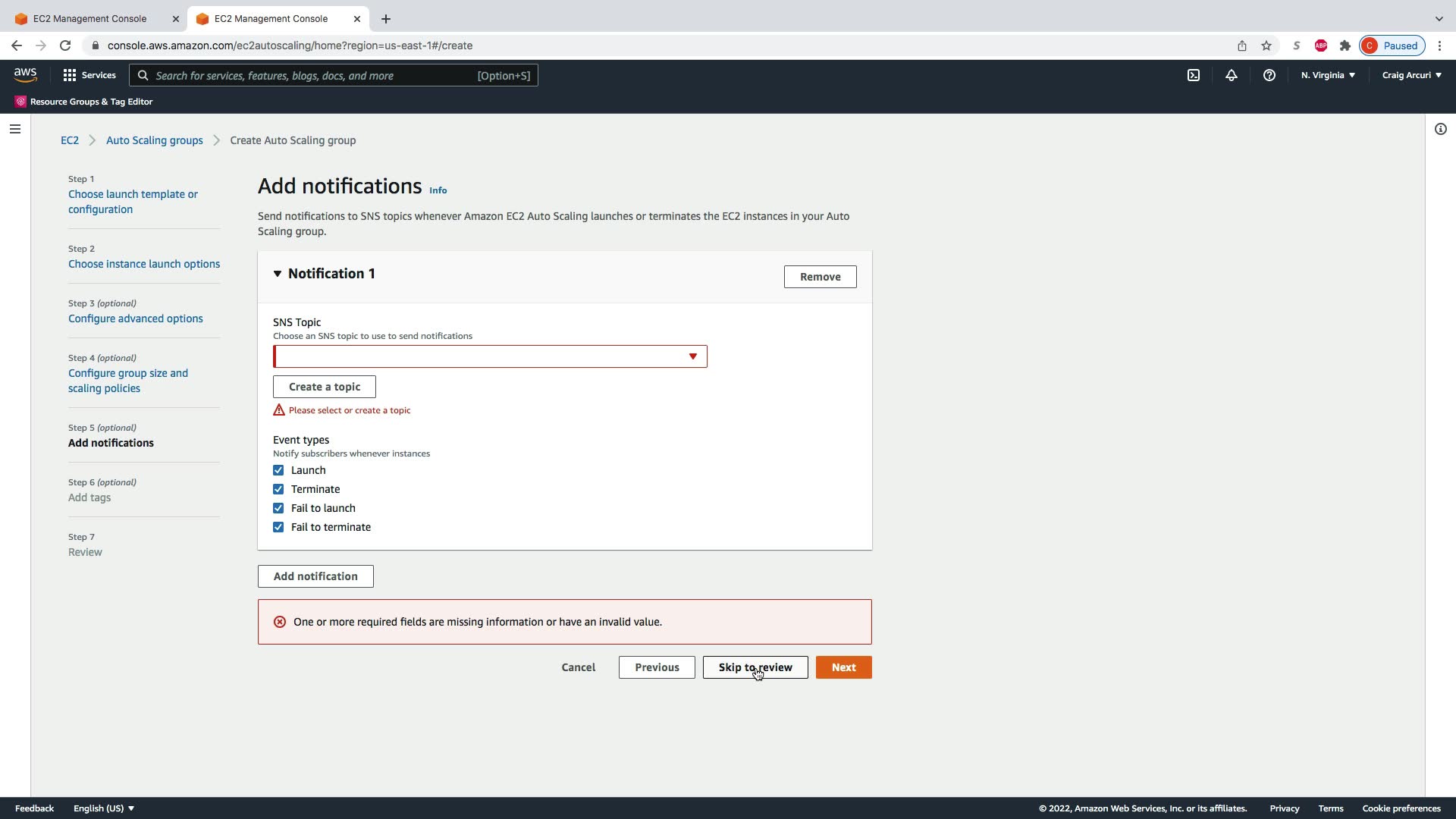The image size is (1456, 819).
Task: Bookmark the page with the star icon
Action: click(x=1266, y=45)
